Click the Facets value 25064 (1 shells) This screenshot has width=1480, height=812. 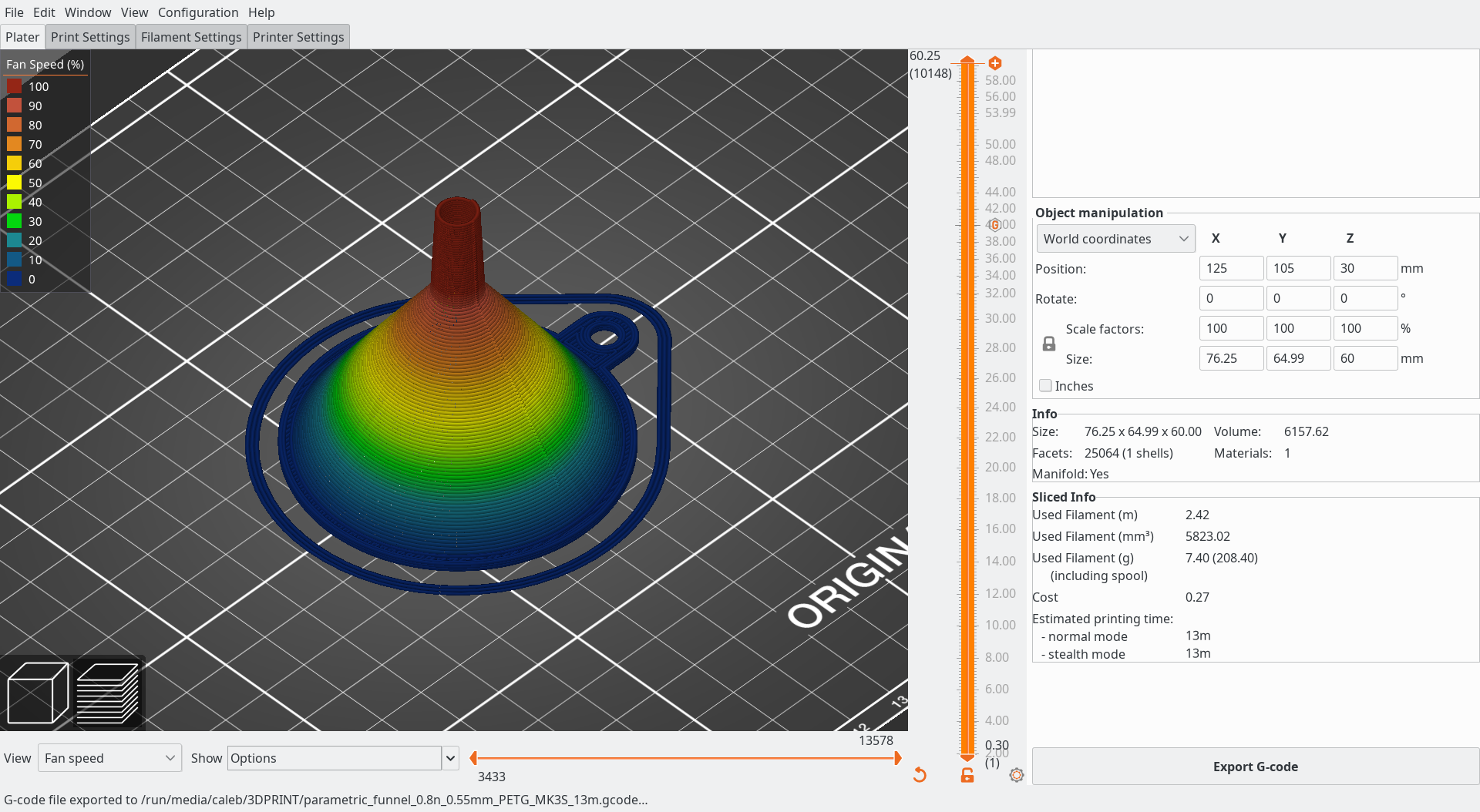[1128, 453]
